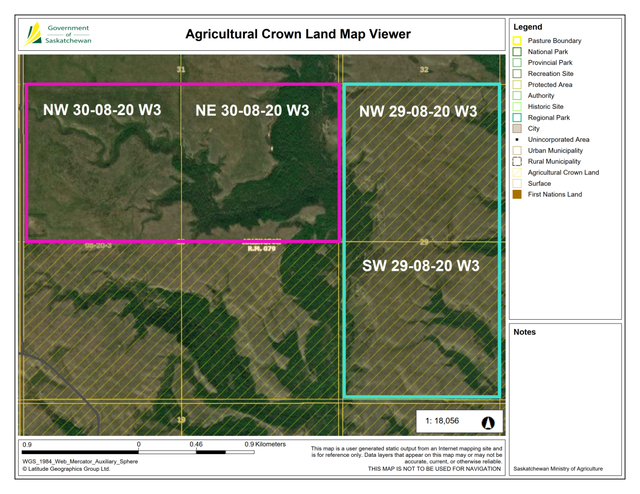
Task: Click the First Nations Land brown swatch
Action: 517,194
